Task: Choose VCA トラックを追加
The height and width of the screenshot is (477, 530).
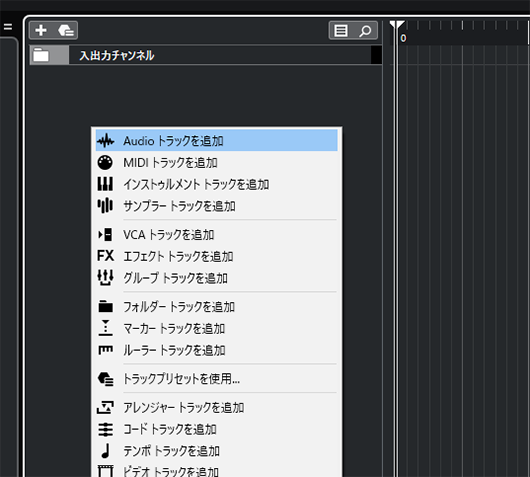Action: tap(216, 235)
